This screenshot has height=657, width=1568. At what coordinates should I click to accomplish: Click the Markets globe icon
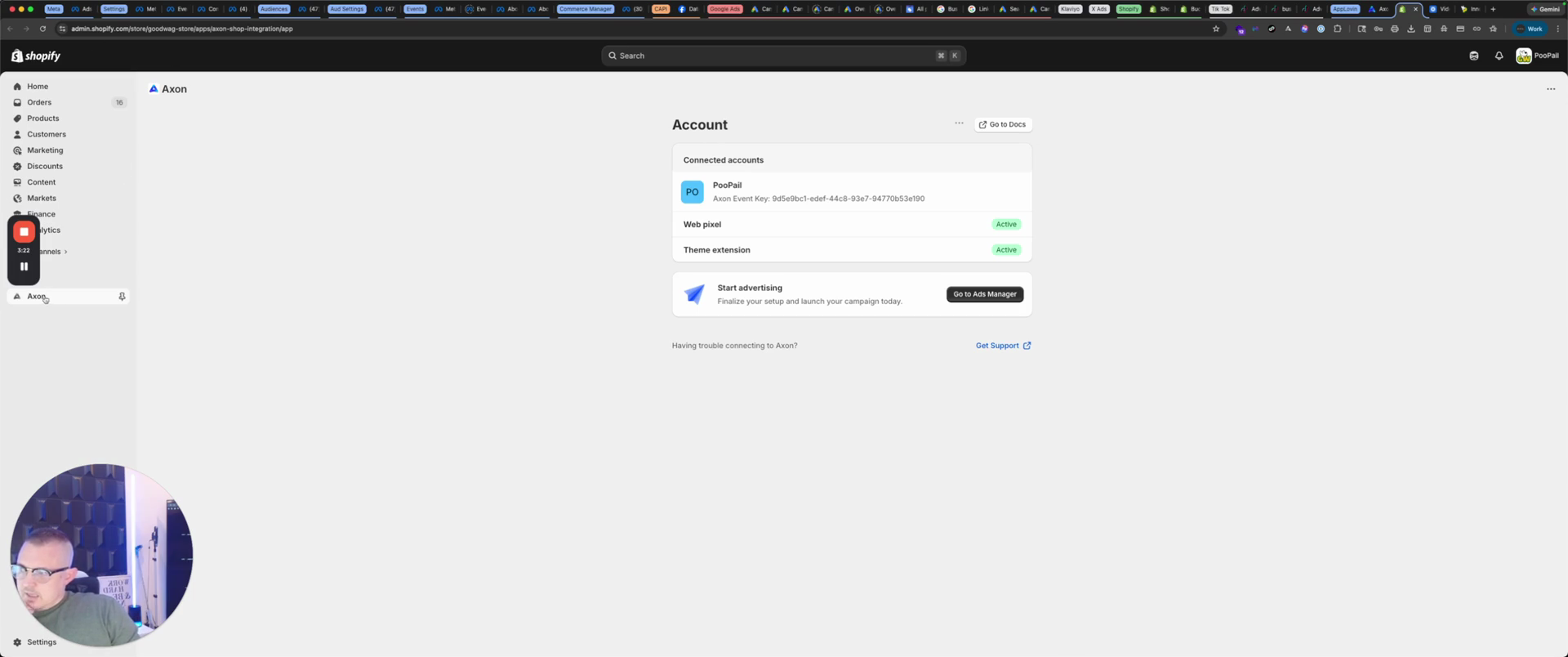(17, 198)
